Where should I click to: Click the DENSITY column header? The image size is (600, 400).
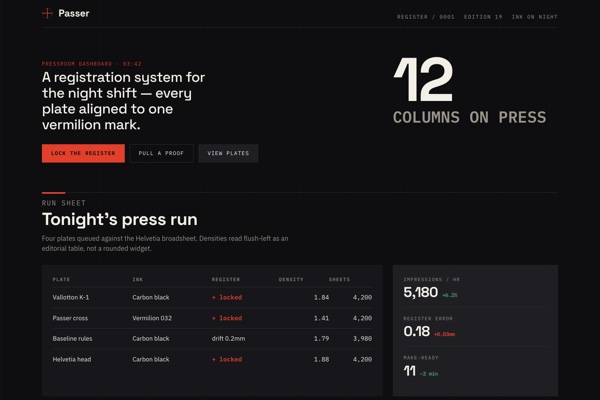click(x=291, y=279)
